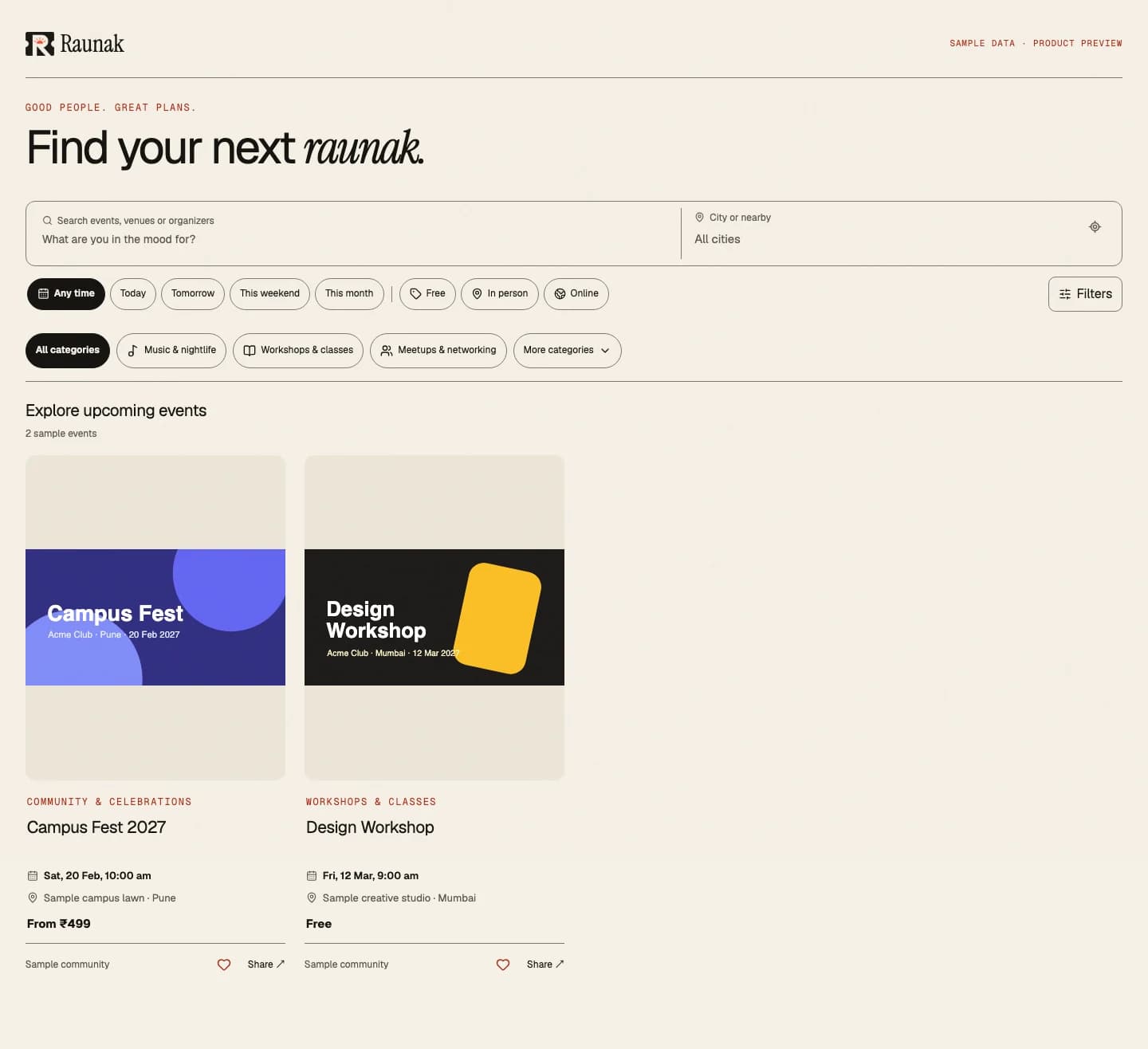Click the calendar icon beside Sat, 20 Feb

coord(33,876)
